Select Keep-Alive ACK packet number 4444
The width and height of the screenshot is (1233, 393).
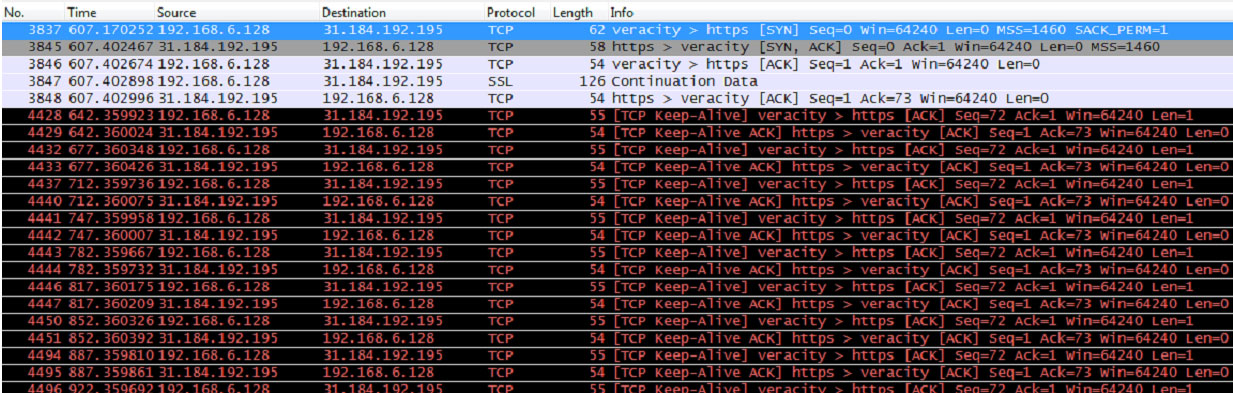coord(616,269)
